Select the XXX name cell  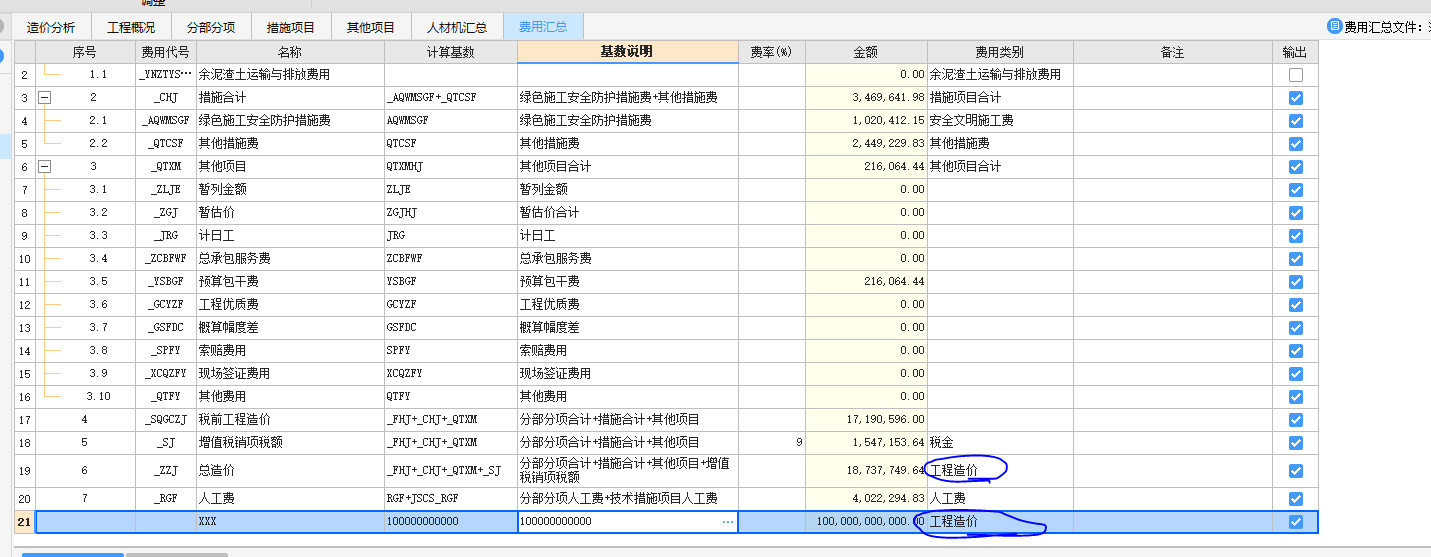290,522
